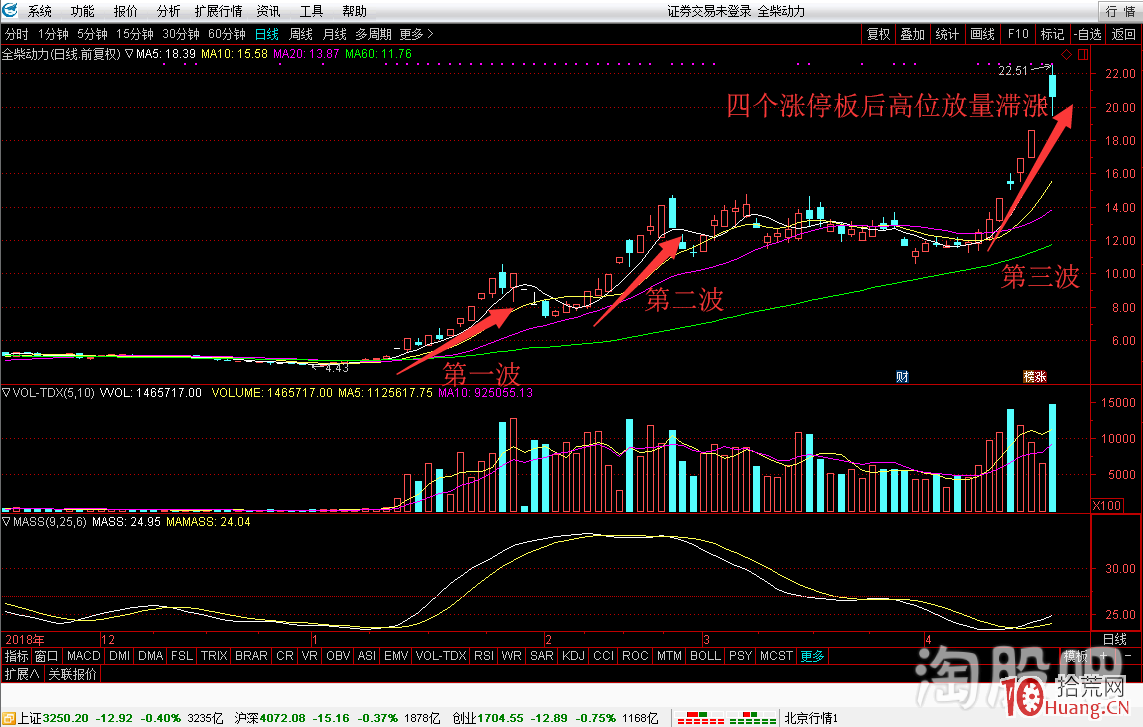Open the 指标 indicator menu

(x=16, y=656)
